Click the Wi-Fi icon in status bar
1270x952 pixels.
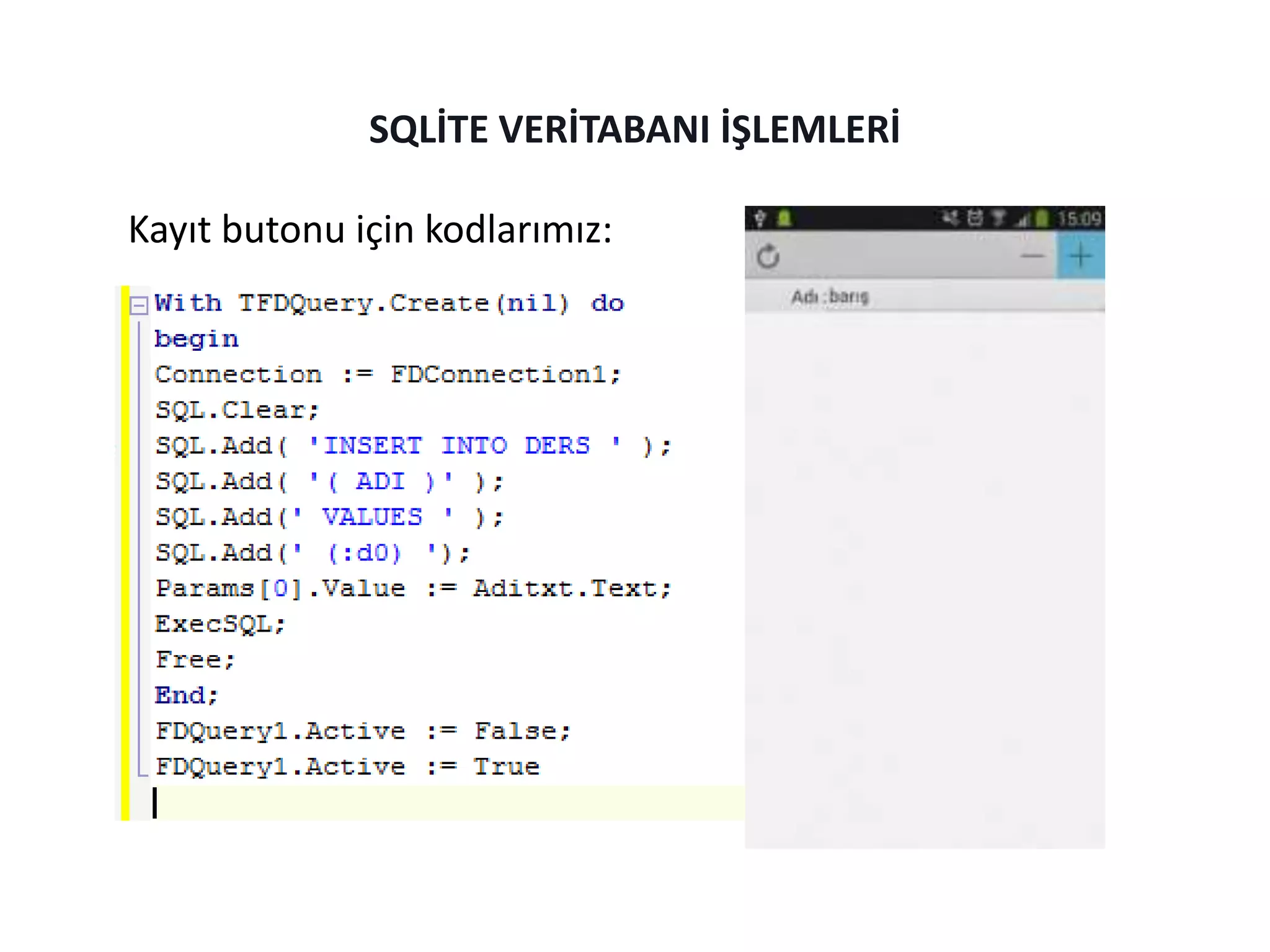pyautogui.click(x=998, y=218)
